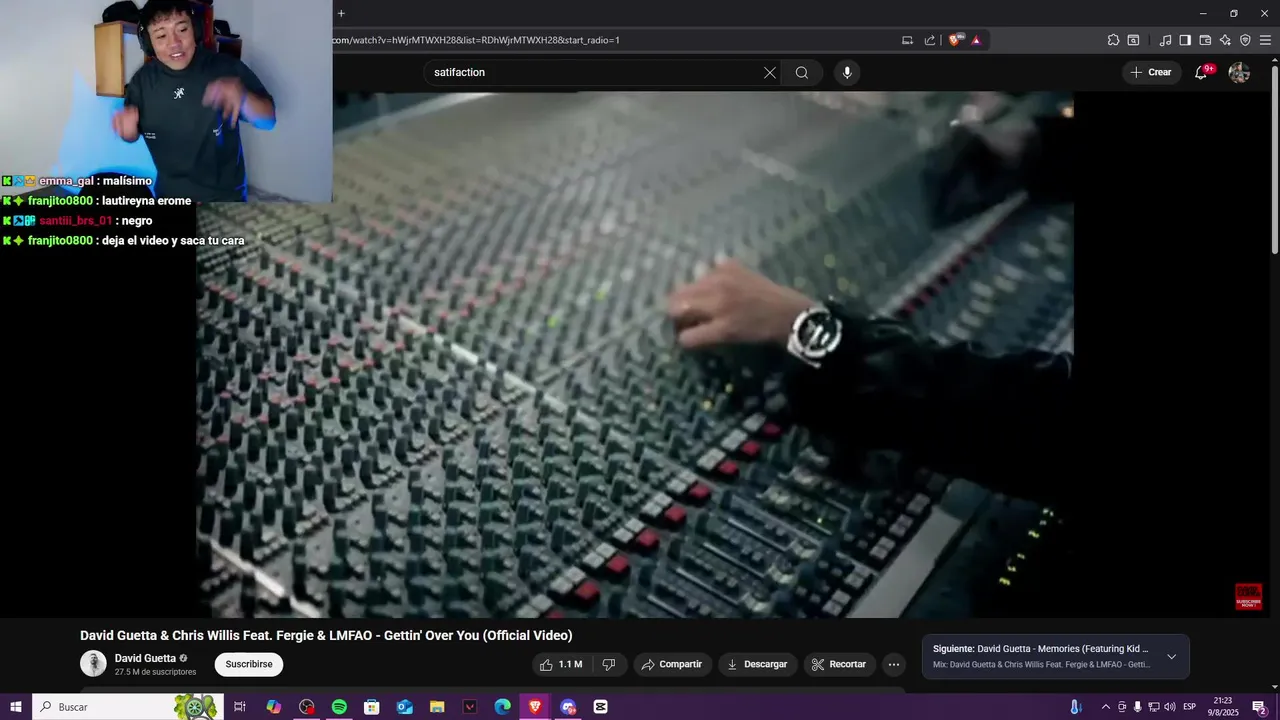Open David Guetta channel name link
The image size is (1280, 720).
(x=145, y=658)
